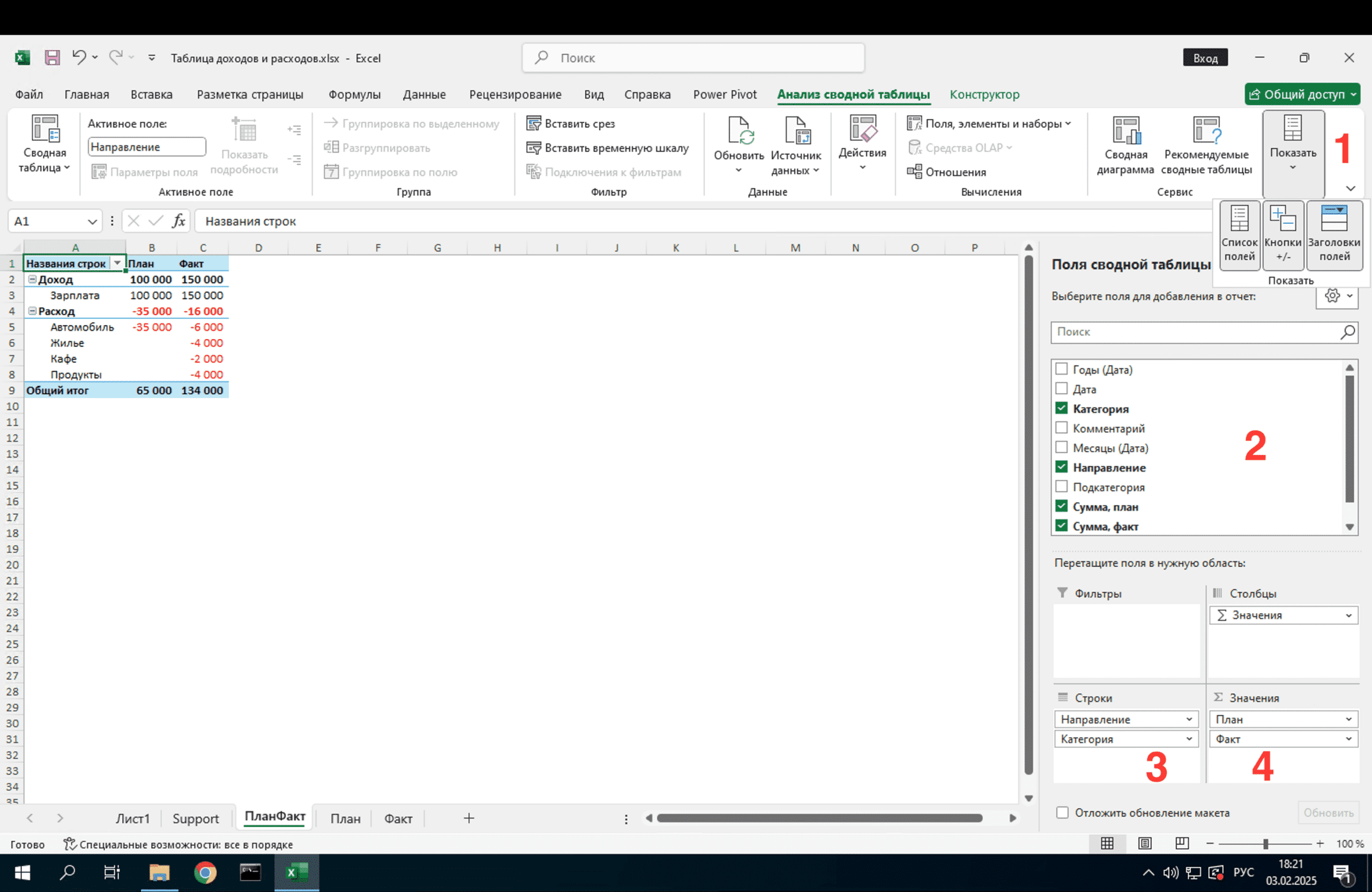This screenshot has width=1372, height=892.
Task: Enable Отложить обновление макета checkbox
Action: tap(1062, 813)
